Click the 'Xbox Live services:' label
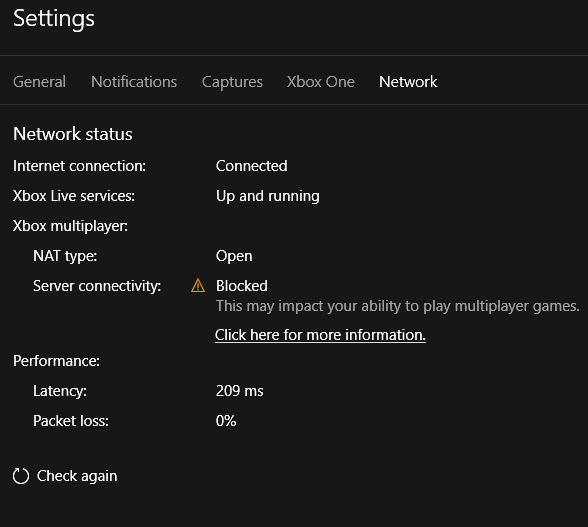Image resolution: width=588 pixels, height=527 pixels. pos(74,196)
